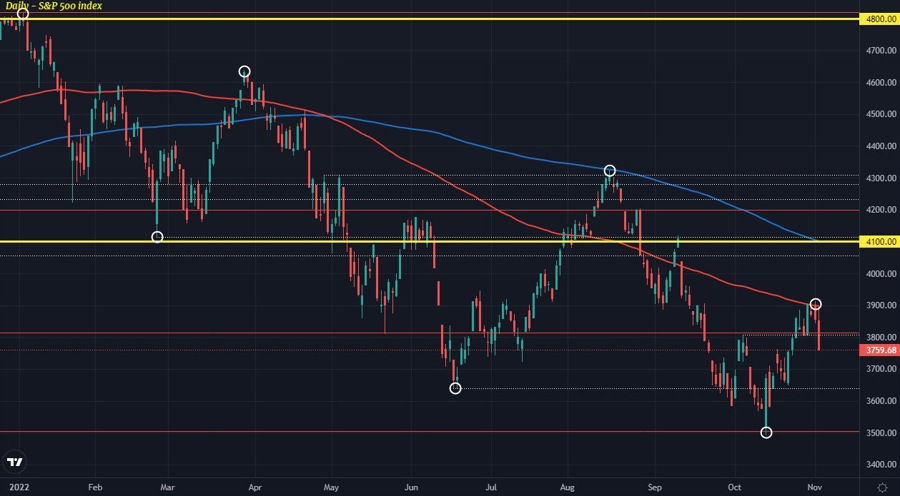Click the Jul label on time axis
This screenshot has height=496, width=900.
[490, 486]
